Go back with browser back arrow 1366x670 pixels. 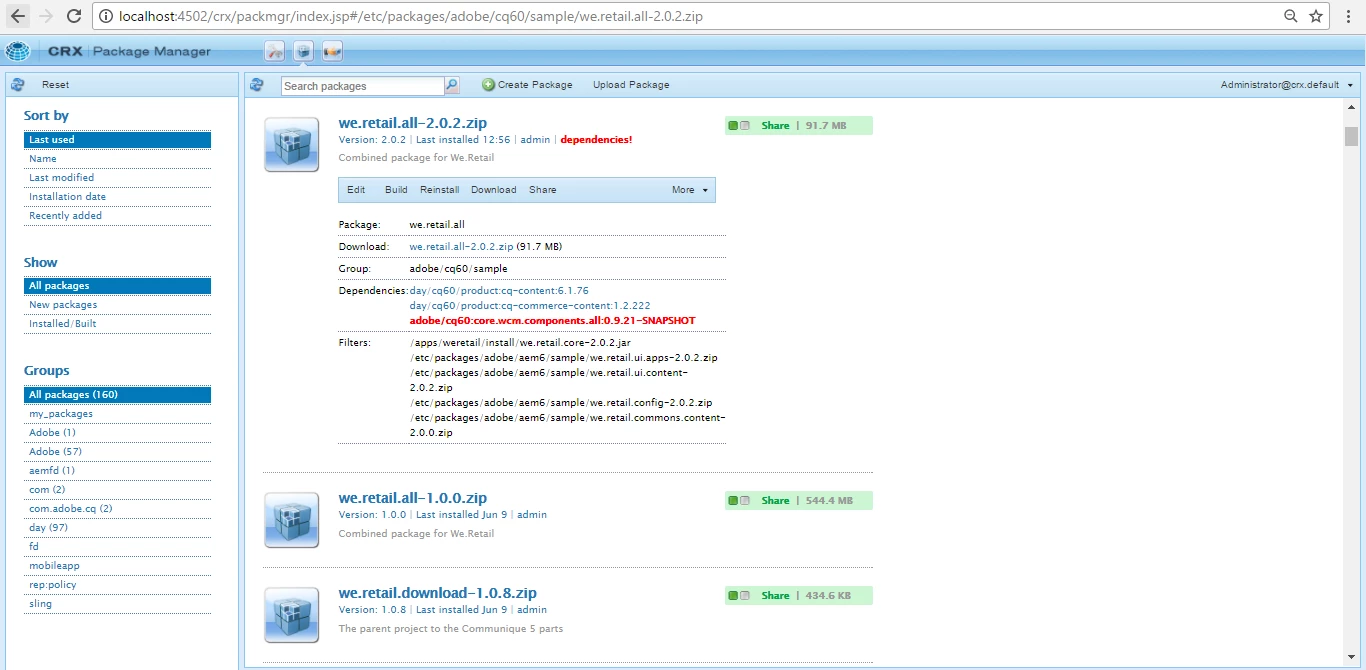(x=18, y=16)
